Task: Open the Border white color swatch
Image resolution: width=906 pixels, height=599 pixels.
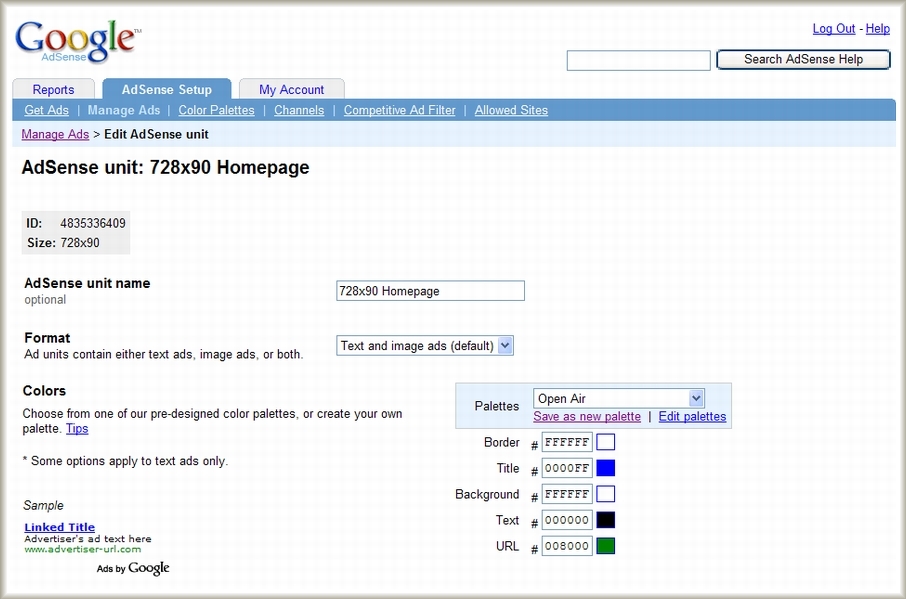Action: (606, 442)
